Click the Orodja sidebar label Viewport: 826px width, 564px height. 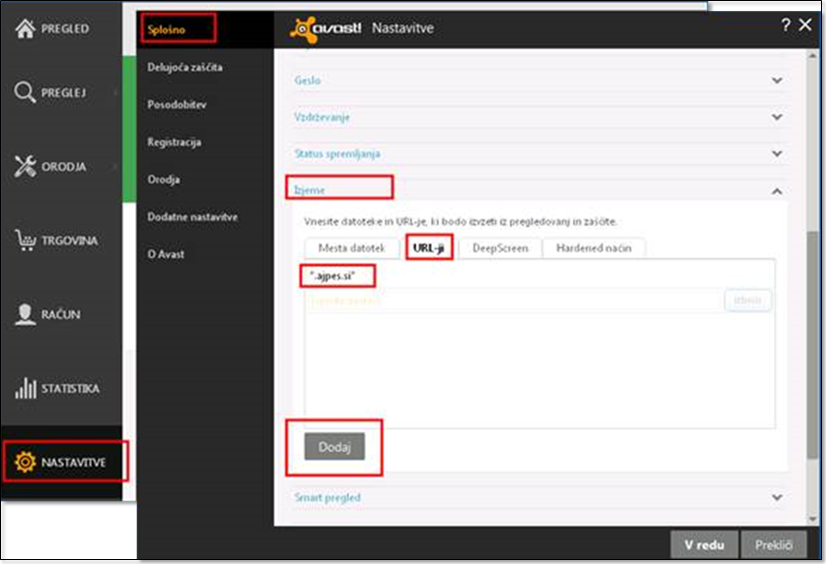click(64, 167)
